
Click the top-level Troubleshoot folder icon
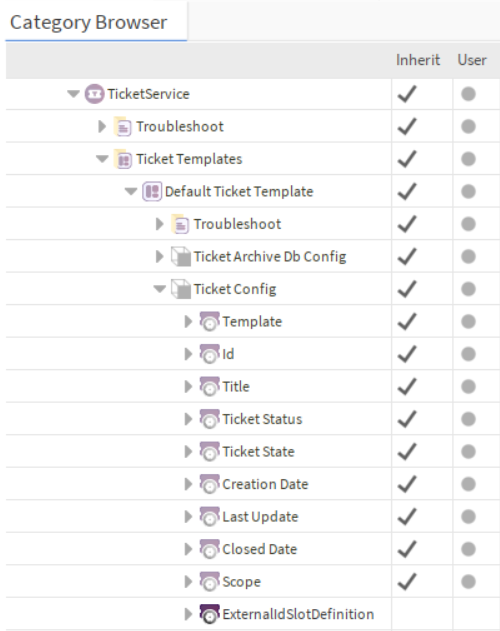[x=123, y=127]
